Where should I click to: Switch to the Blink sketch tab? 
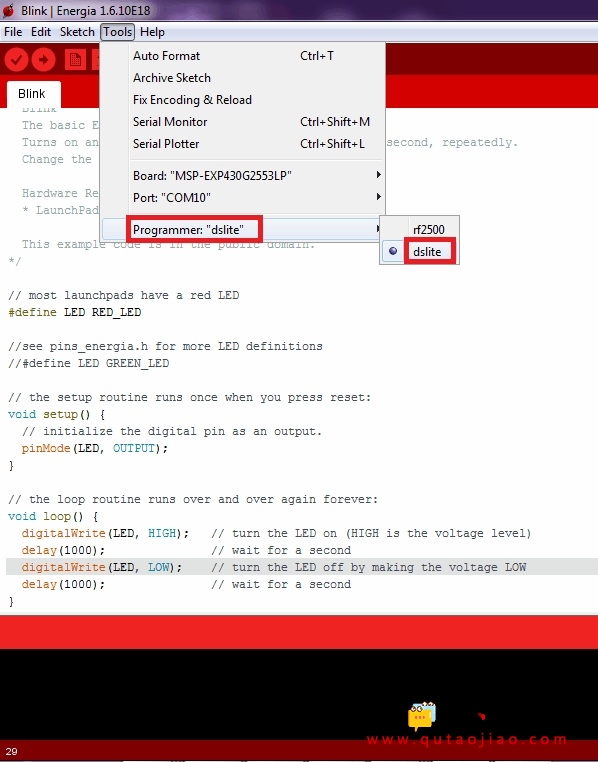click(33, 94)
